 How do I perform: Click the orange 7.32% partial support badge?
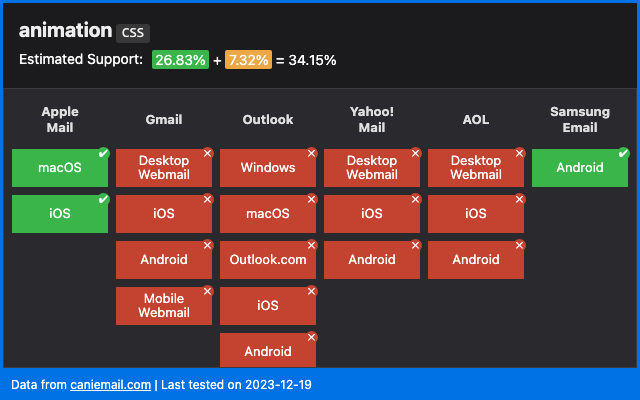click(x=248, y=60)
